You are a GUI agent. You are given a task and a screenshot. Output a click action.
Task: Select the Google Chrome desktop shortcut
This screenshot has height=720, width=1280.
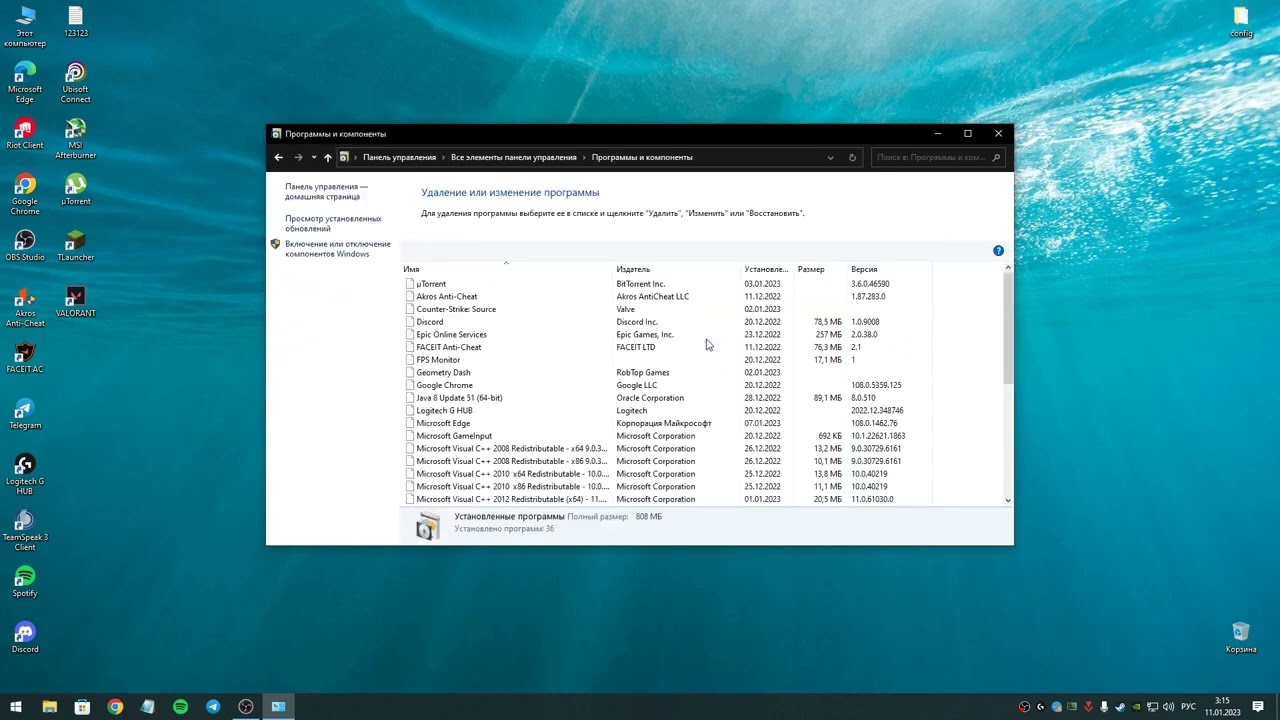pos(25,195)
